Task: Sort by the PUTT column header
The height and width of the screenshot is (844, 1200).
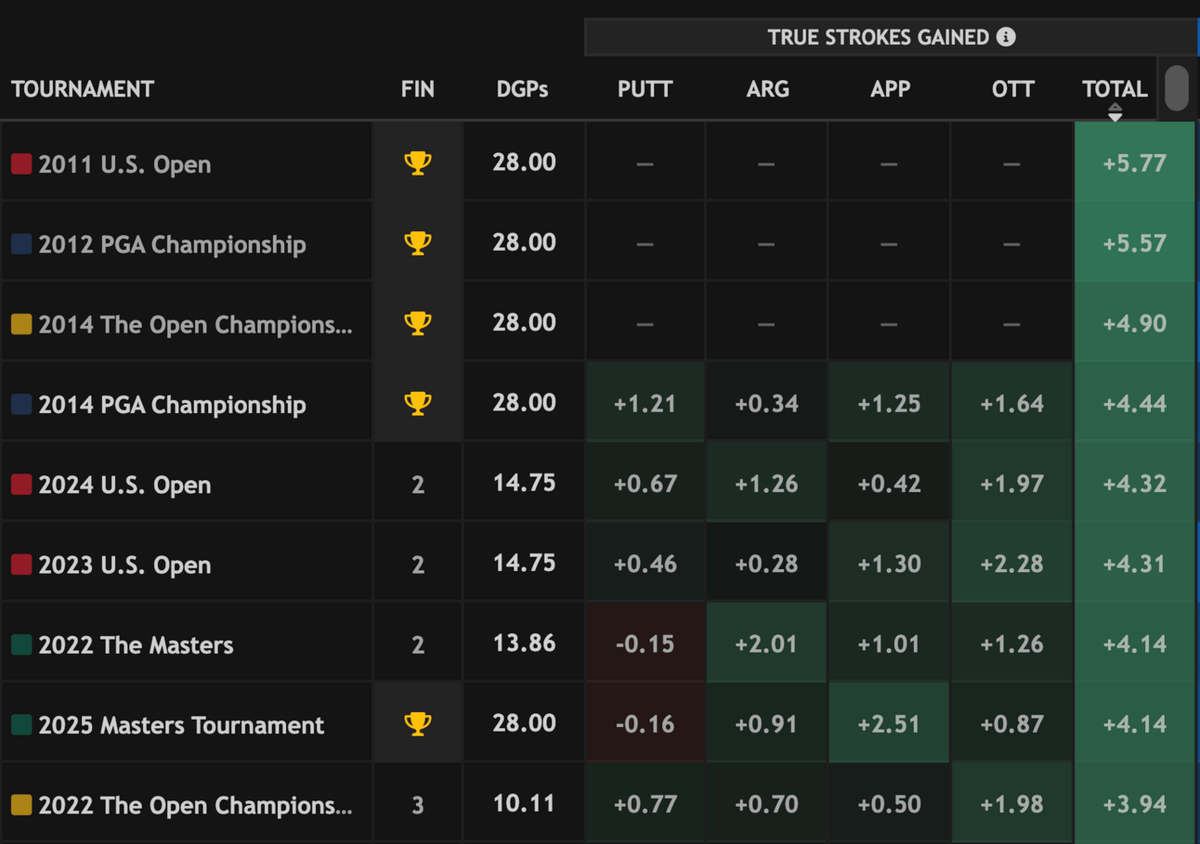Action: tap(645, 89)
